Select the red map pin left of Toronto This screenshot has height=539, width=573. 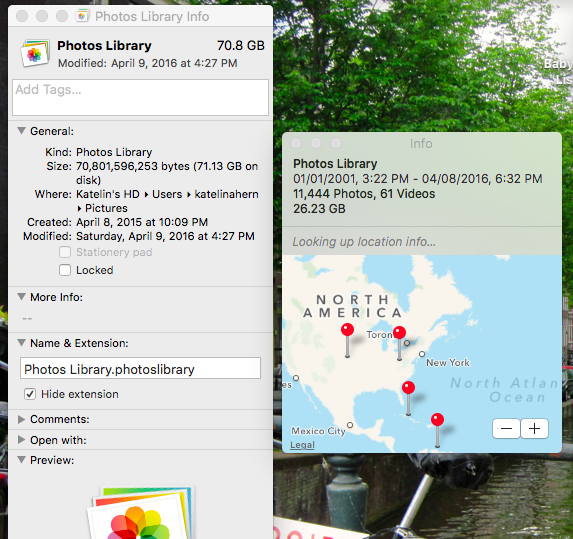(347, 329)
